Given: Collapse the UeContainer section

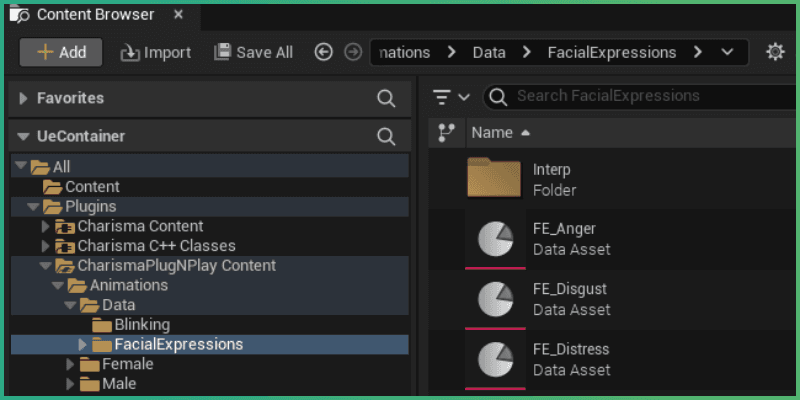Looking at the screenshot, I should point(23,137).
